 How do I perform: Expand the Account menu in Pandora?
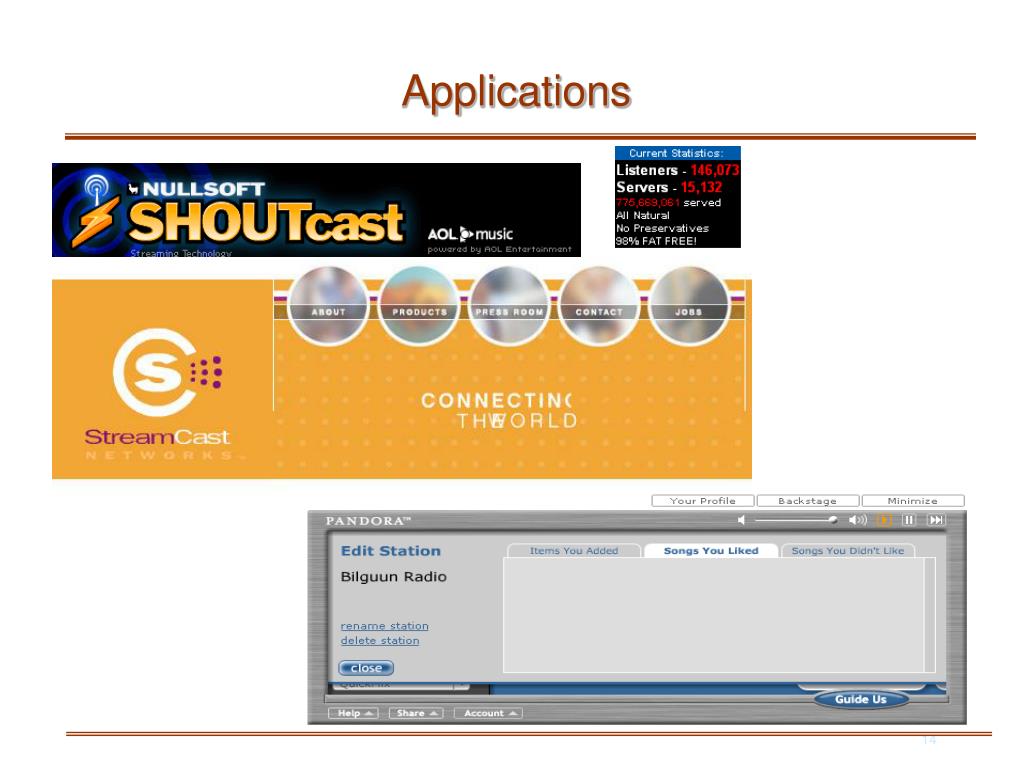click(488, 713)
